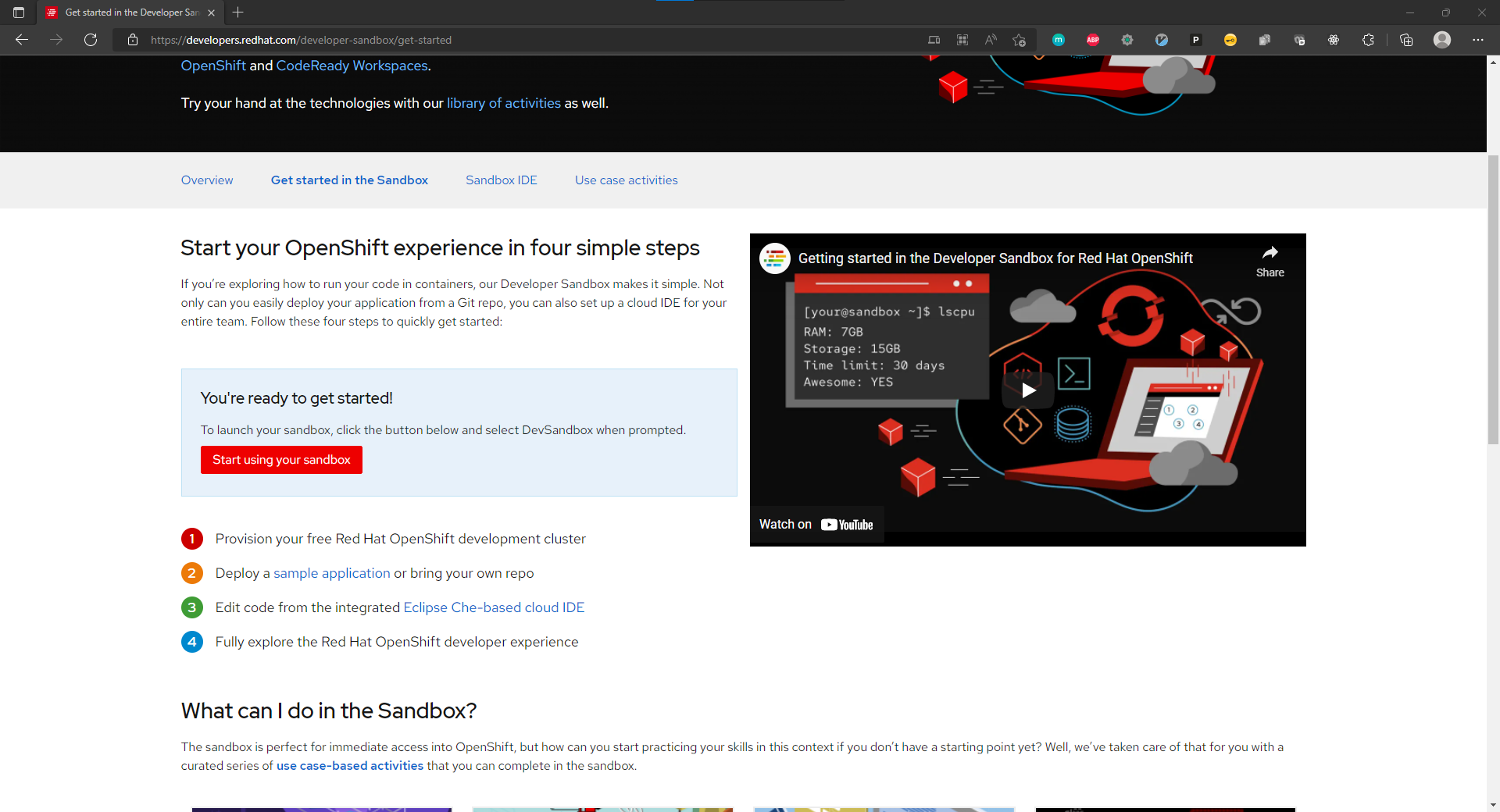This screenshot has width=1500, height=812.
Task: Open the copy documents extension icon
Action: click(x=1265, y=40)
